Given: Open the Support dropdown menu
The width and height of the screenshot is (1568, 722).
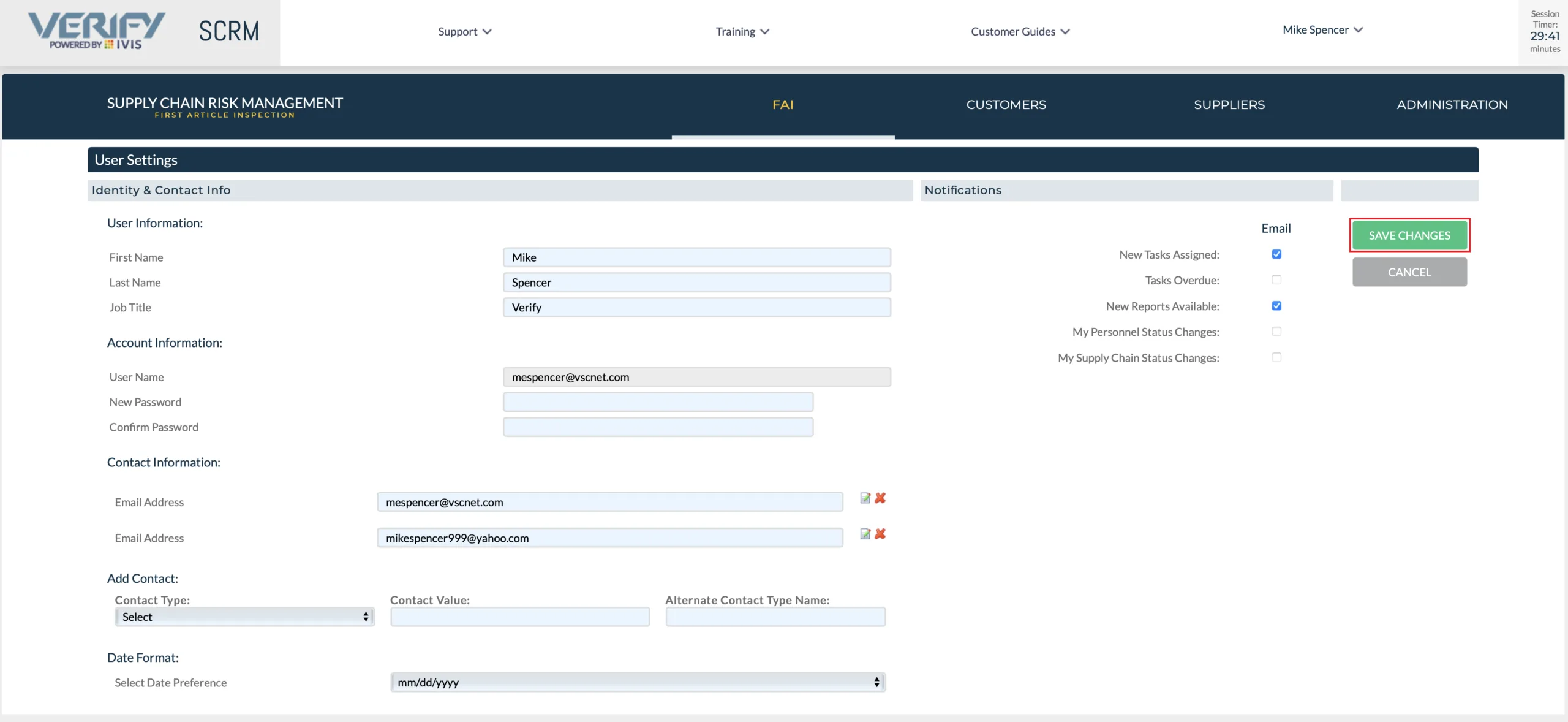Looking at the screenshot, I should tap(465, 31).
